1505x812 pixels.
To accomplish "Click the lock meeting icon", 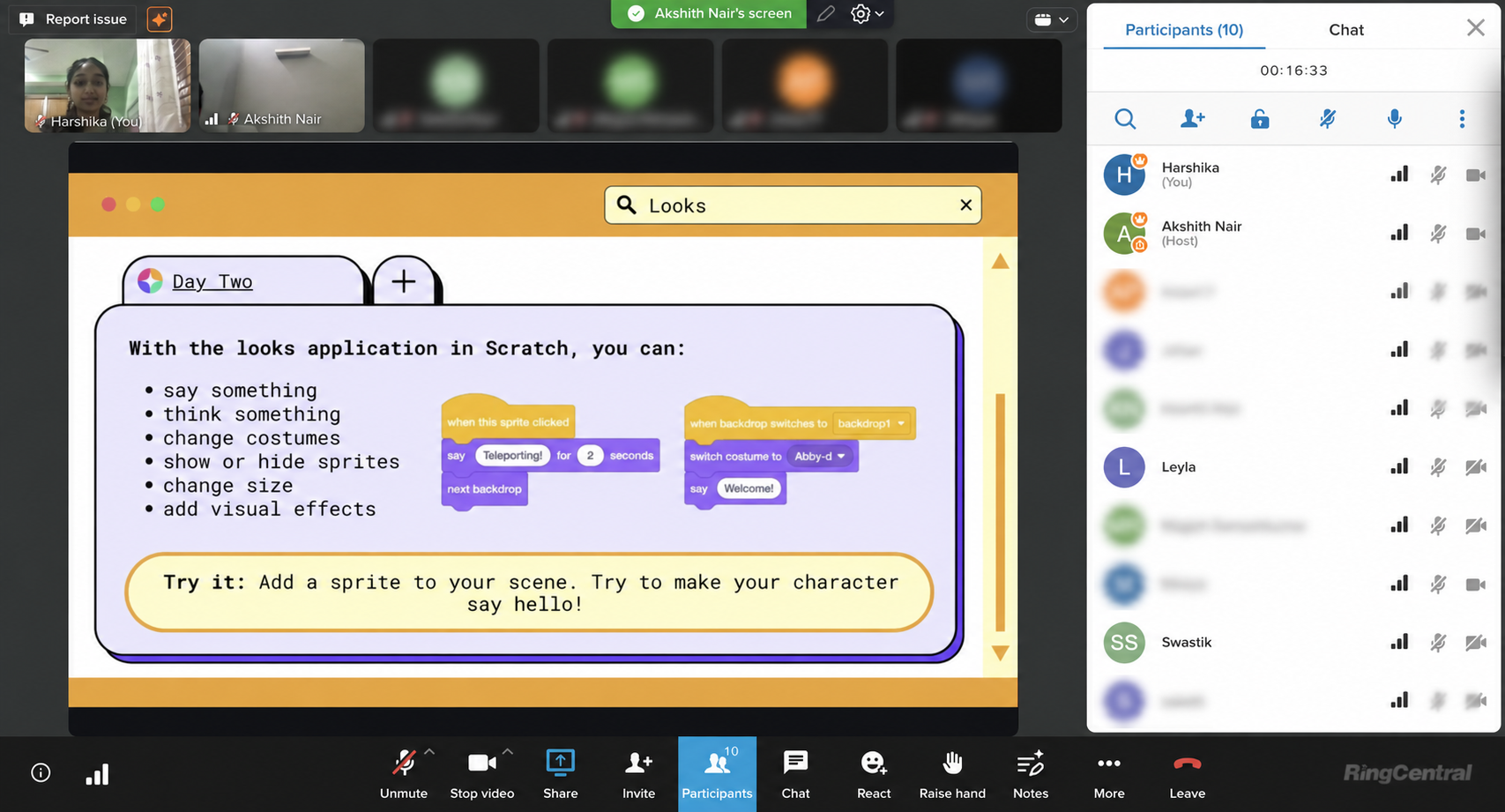I will 1260,119.
